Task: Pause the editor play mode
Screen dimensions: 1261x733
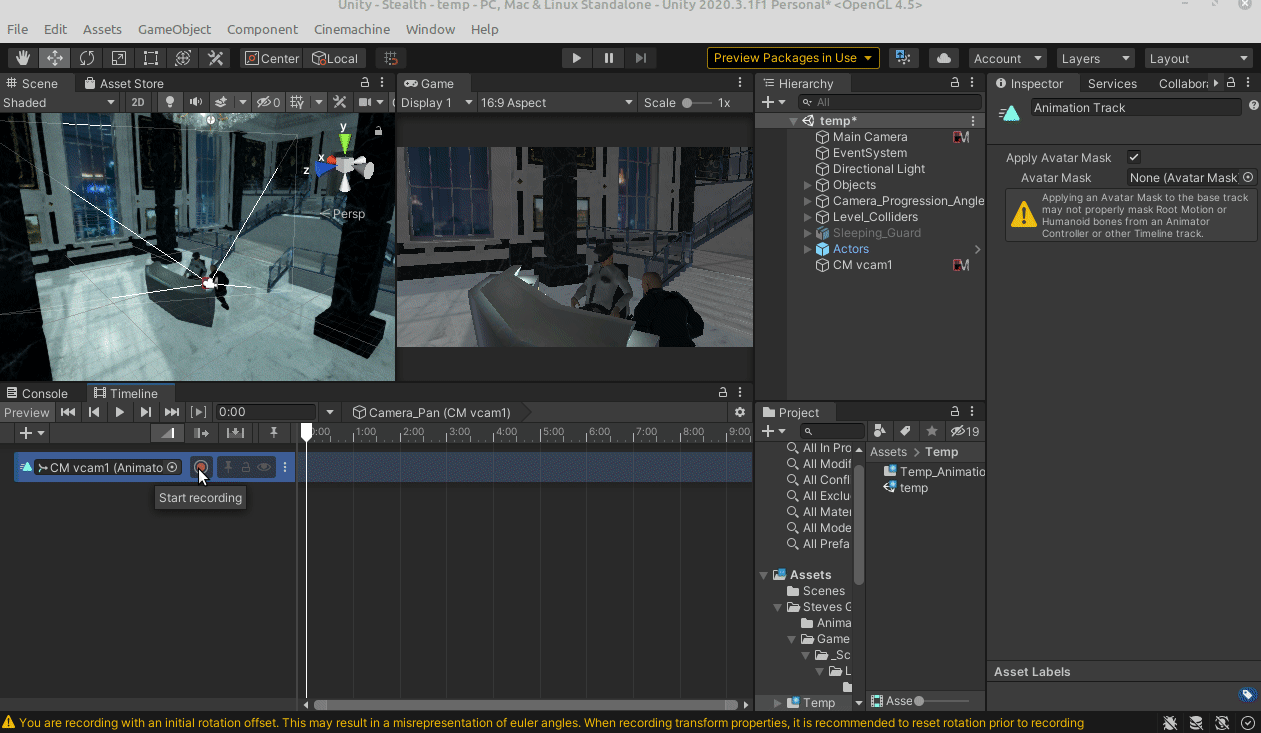Action: [x=608, y=58]
